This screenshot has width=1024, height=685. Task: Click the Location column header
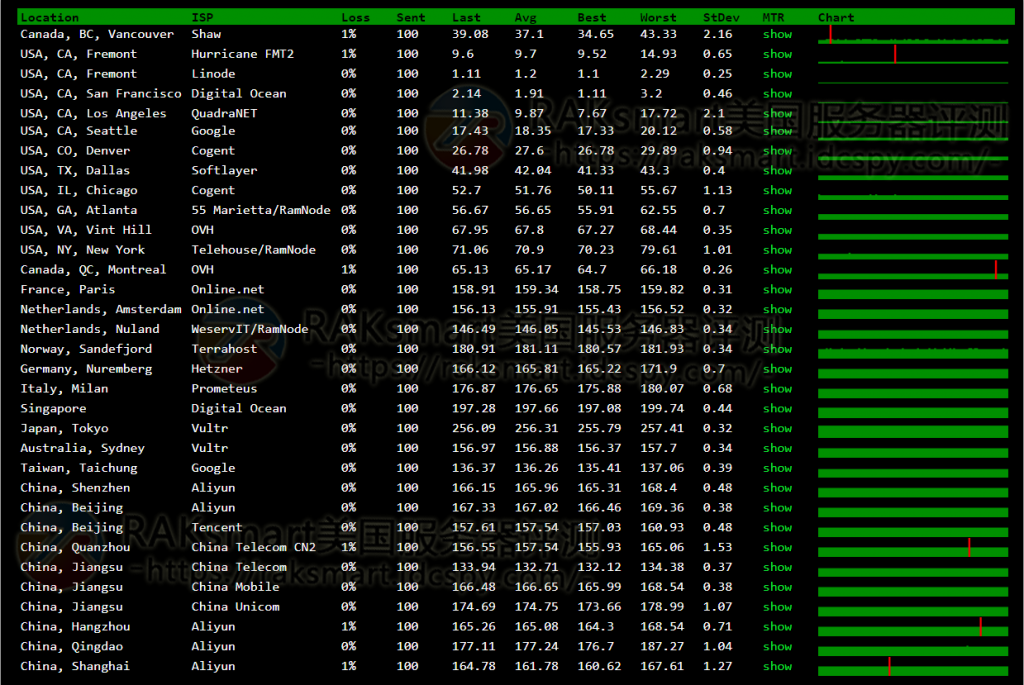(49, 18)
